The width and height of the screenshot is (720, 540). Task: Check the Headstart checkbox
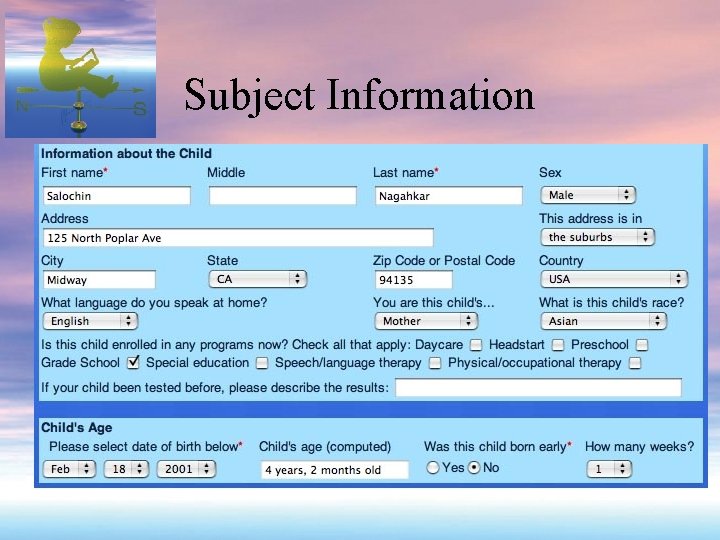point(558,345)
